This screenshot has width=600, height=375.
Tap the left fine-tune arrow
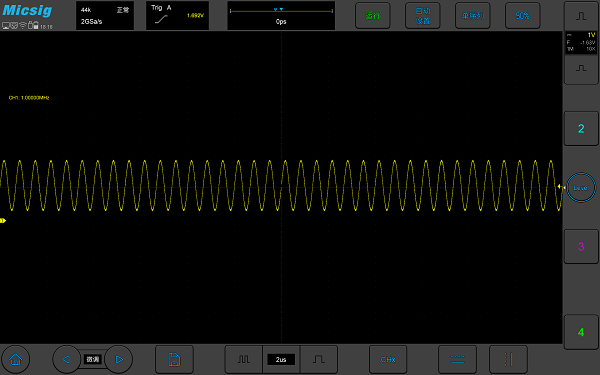(x=66, y=359)
